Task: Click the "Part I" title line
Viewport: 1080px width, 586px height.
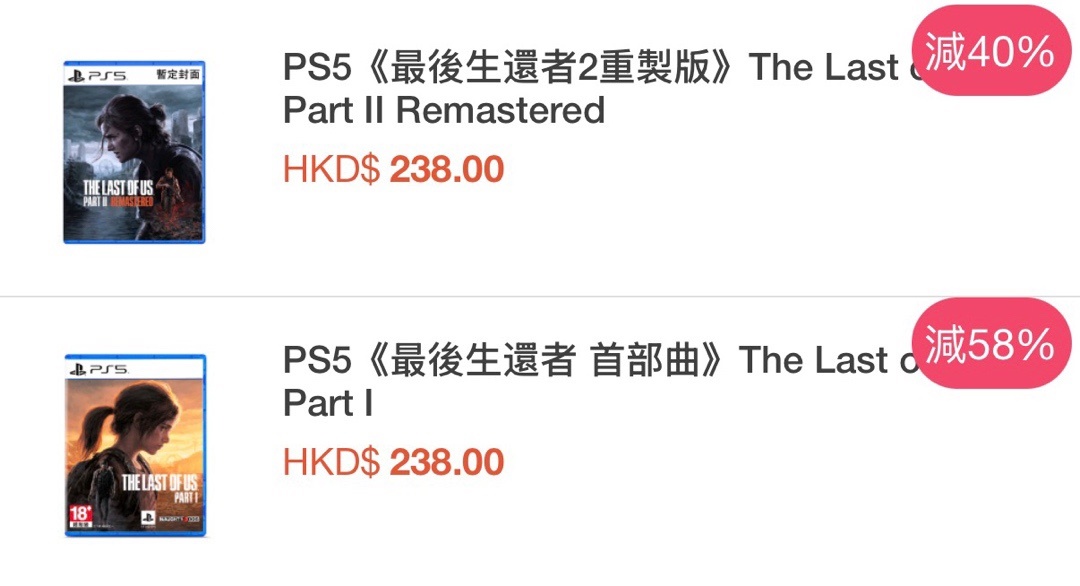Action: (328, 402)
